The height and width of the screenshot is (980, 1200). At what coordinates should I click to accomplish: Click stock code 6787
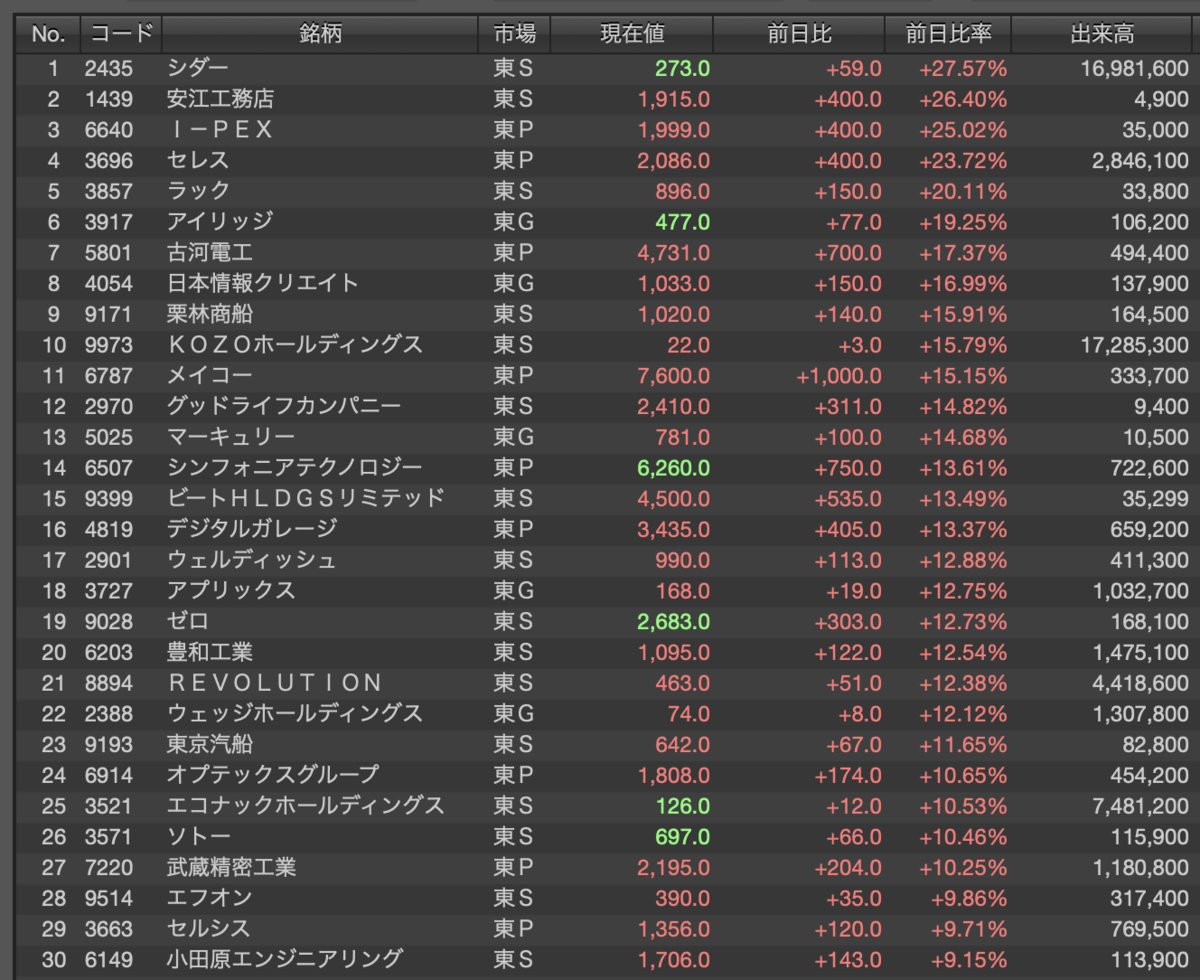[x=108, y=376]
